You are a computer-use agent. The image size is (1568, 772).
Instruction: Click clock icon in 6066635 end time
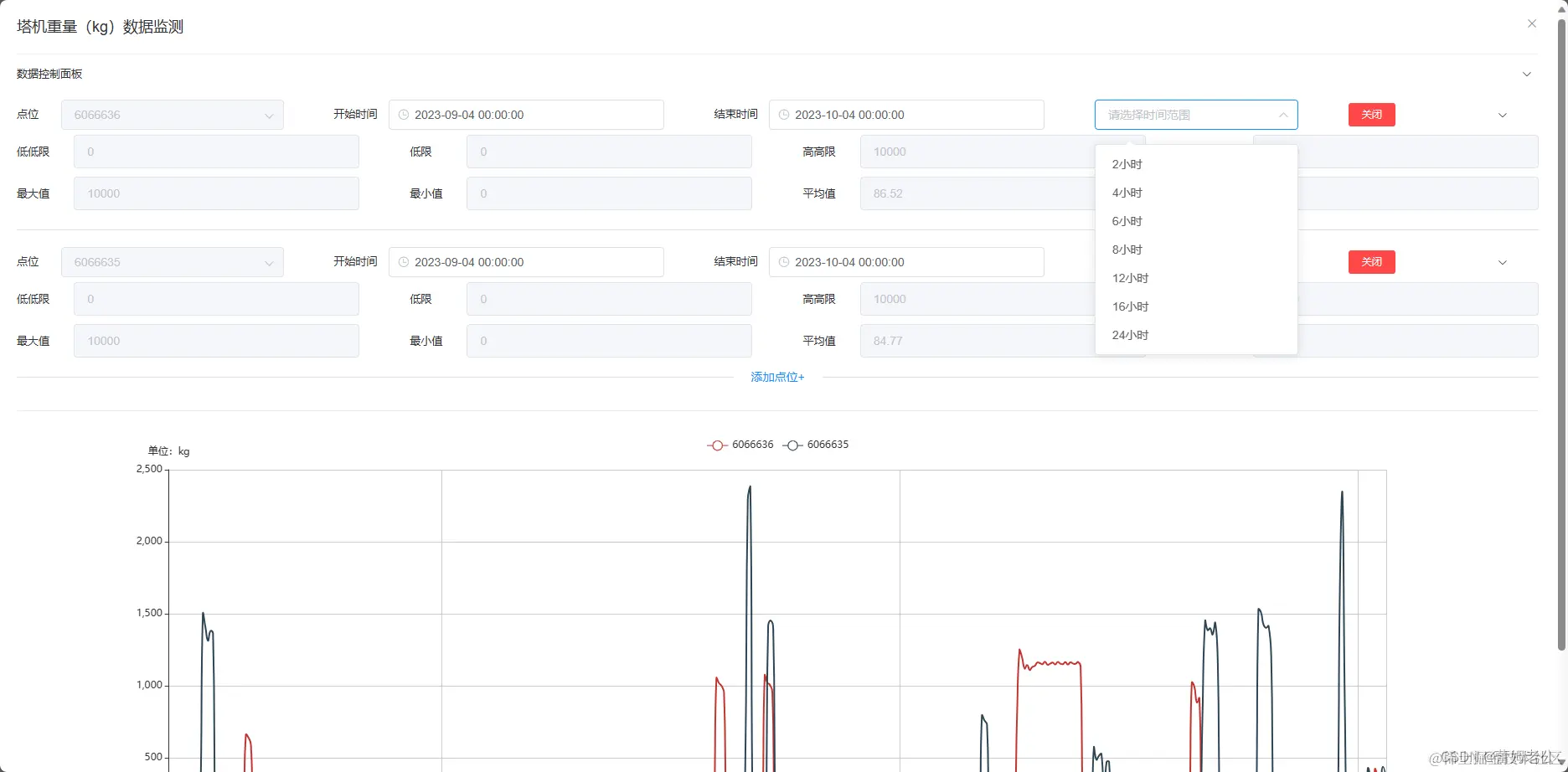[784, 262]
